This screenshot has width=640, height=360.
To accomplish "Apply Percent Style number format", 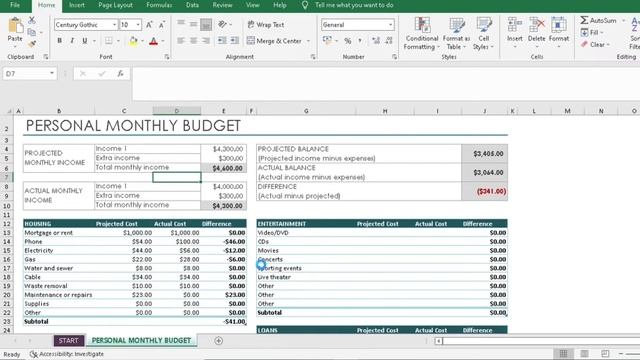I will click(348, 41).
